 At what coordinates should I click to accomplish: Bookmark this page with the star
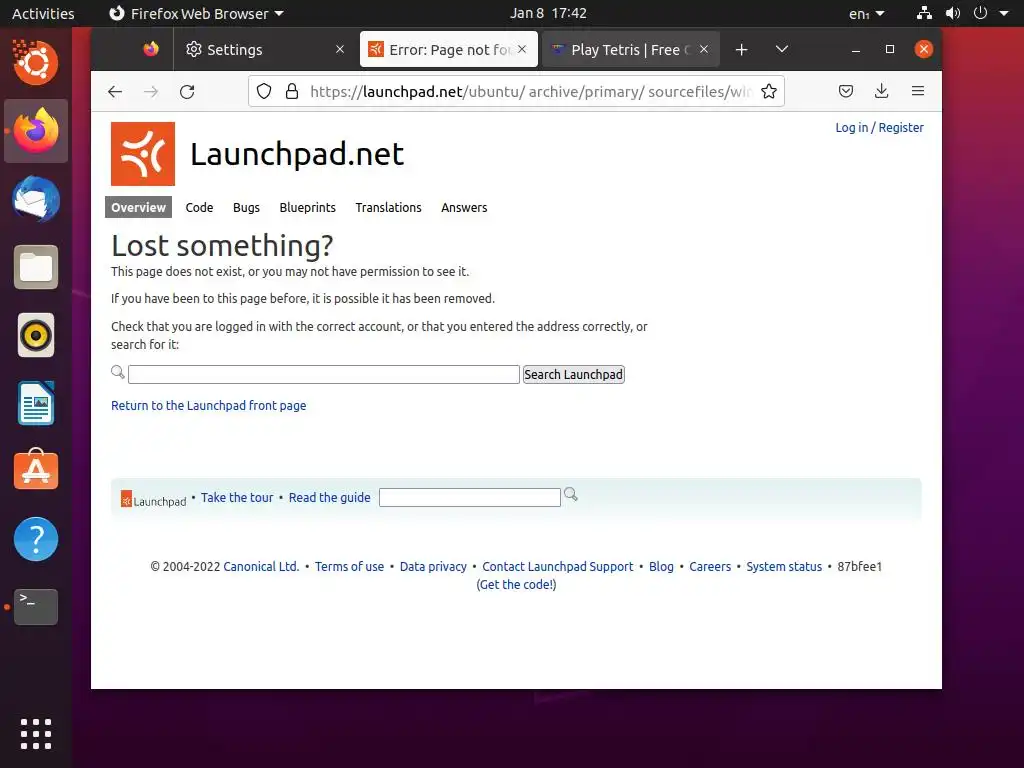(x=769, y=91)
